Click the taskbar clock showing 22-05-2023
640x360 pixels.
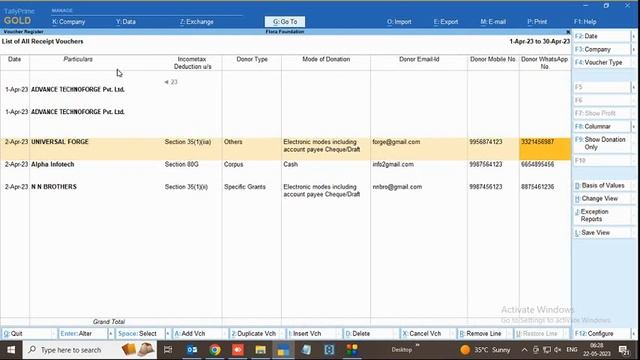click(x=597, y=350)
